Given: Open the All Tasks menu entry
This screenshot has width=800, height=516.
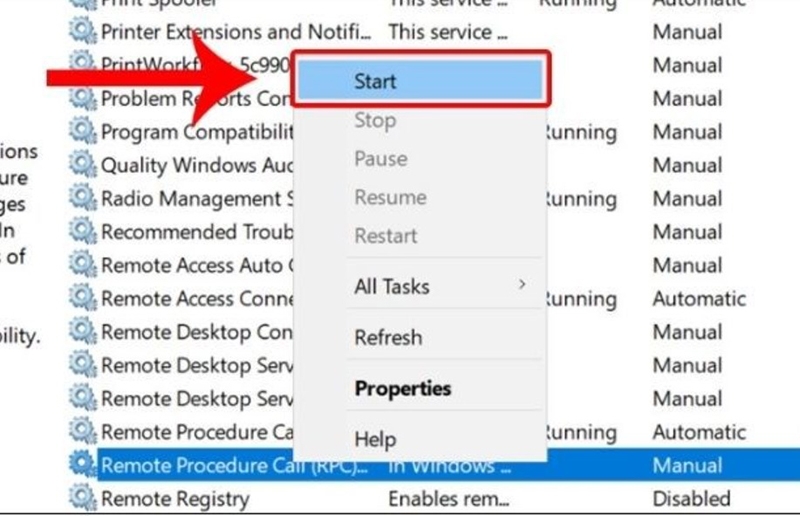Looking at the screenshot, I should [x=392, y=286].
